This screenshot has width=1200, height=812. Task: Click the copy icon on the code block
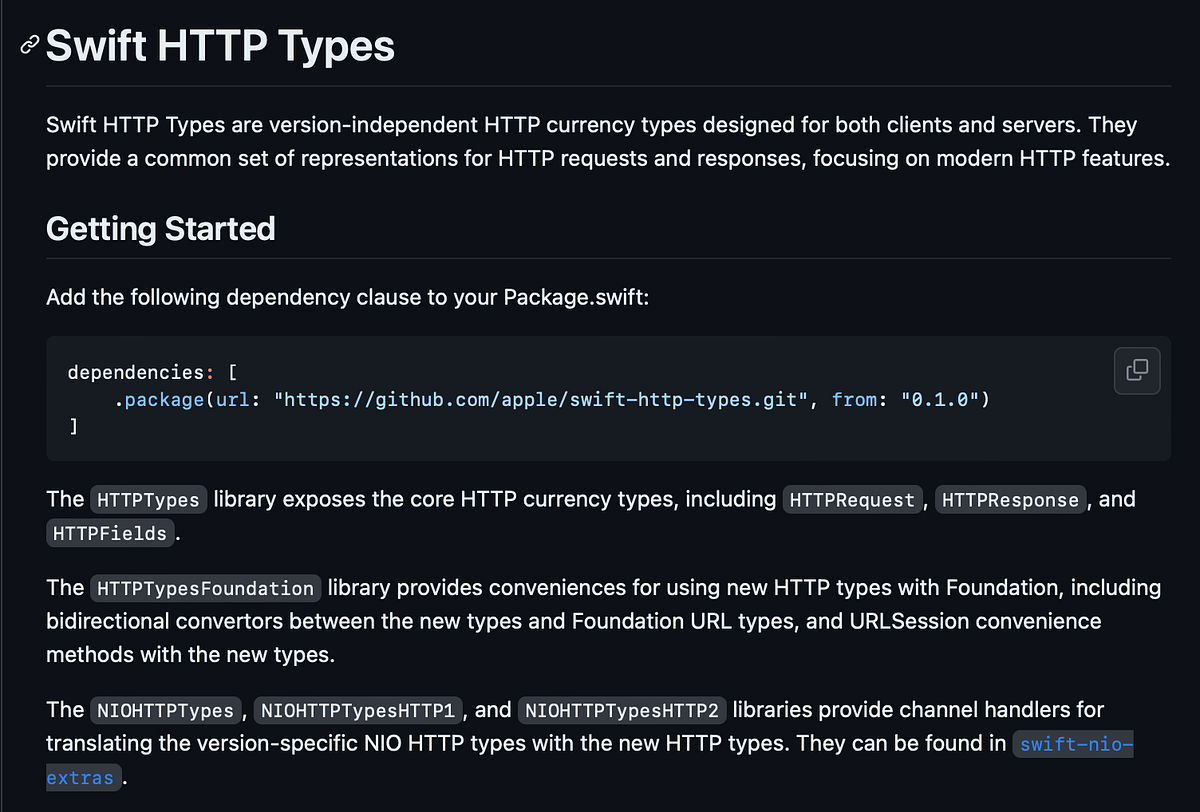1137,371
